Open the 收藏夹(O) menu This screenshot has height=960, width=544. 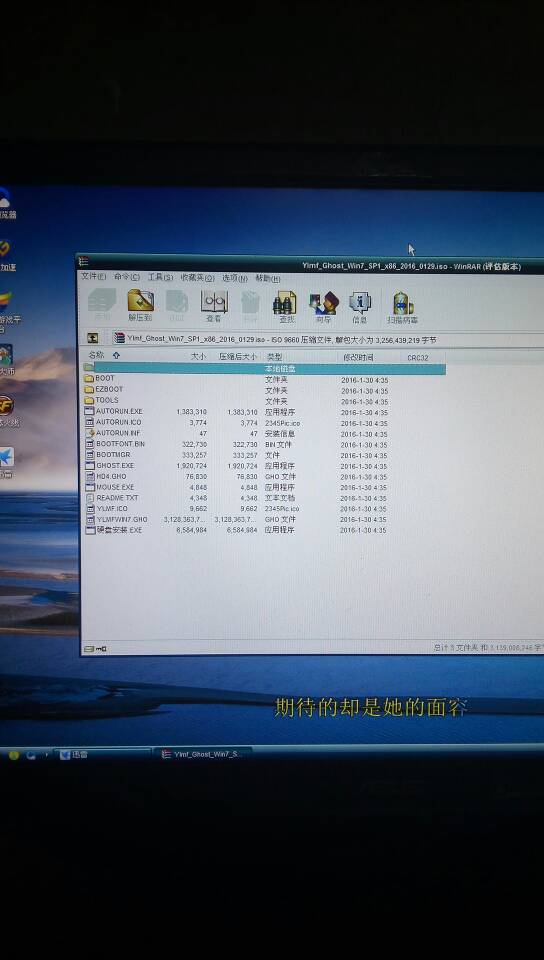coord(197,277)
